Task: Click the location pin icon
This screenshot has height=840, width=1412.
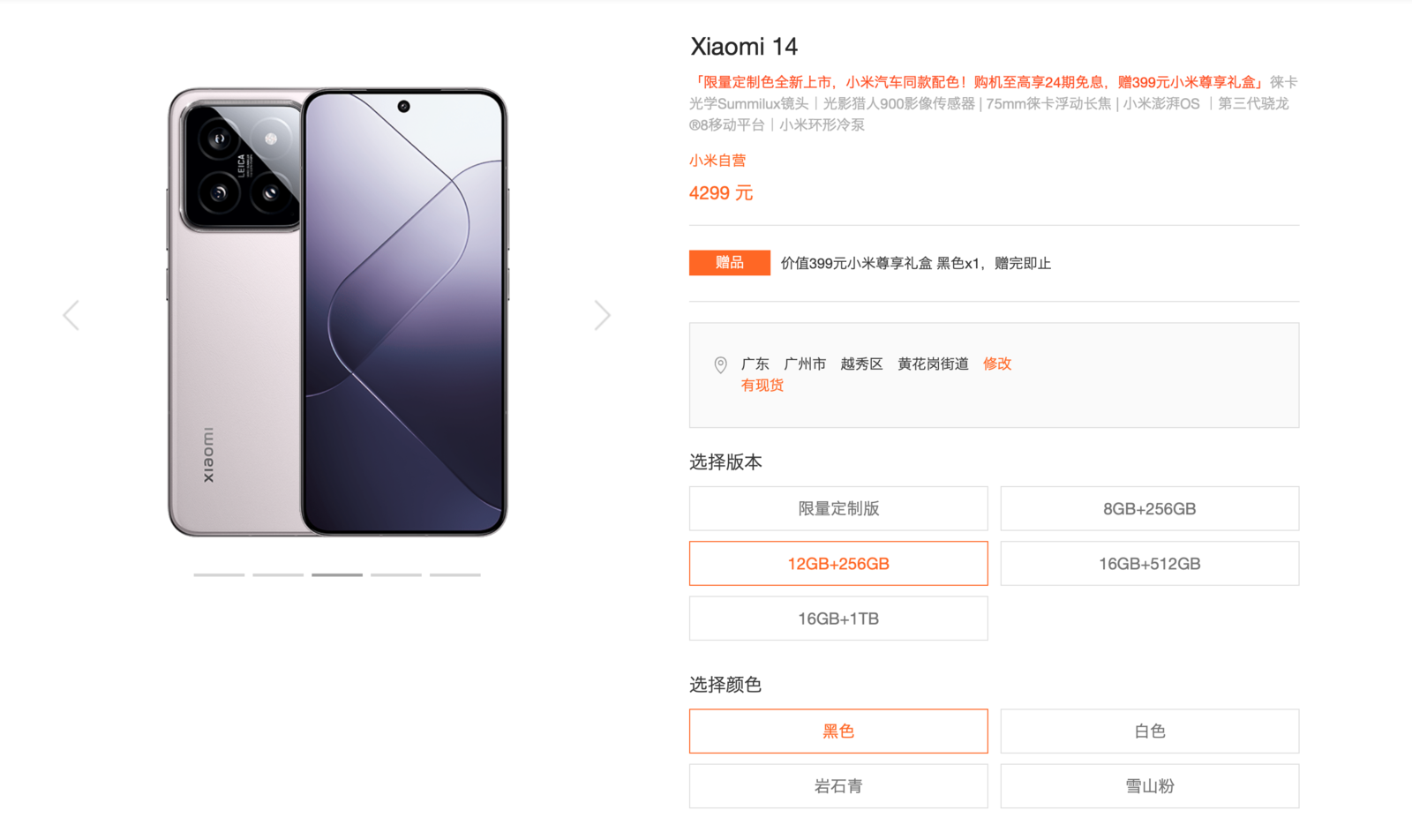Action: click(720, 364)
